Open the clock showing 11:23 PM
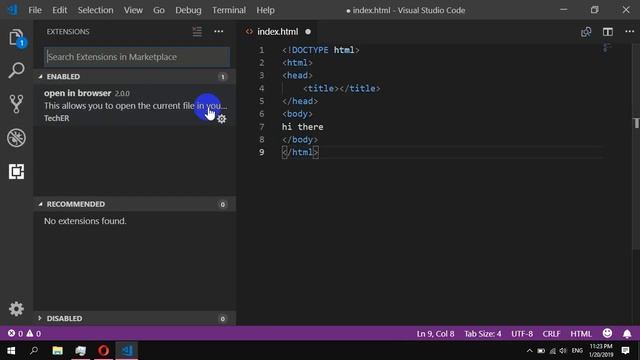The height and width of the screenshot is (360, 640). click(601, 351)
